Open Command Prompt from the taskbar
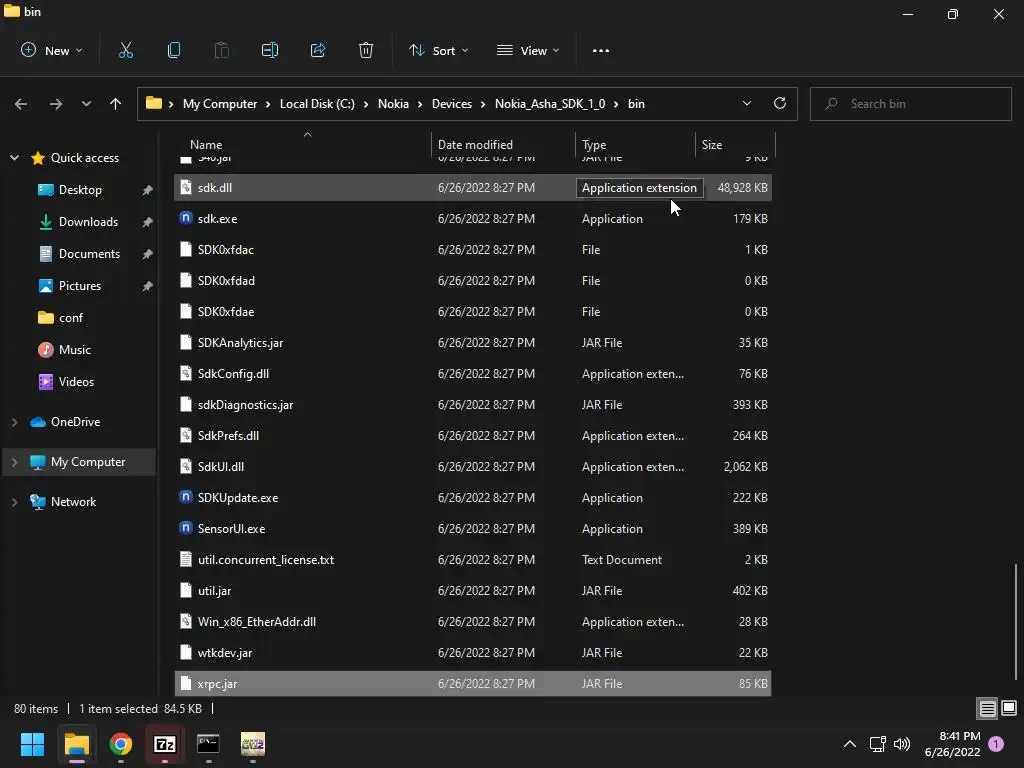This screenshot has width=1024, height=768. [208, 744]
